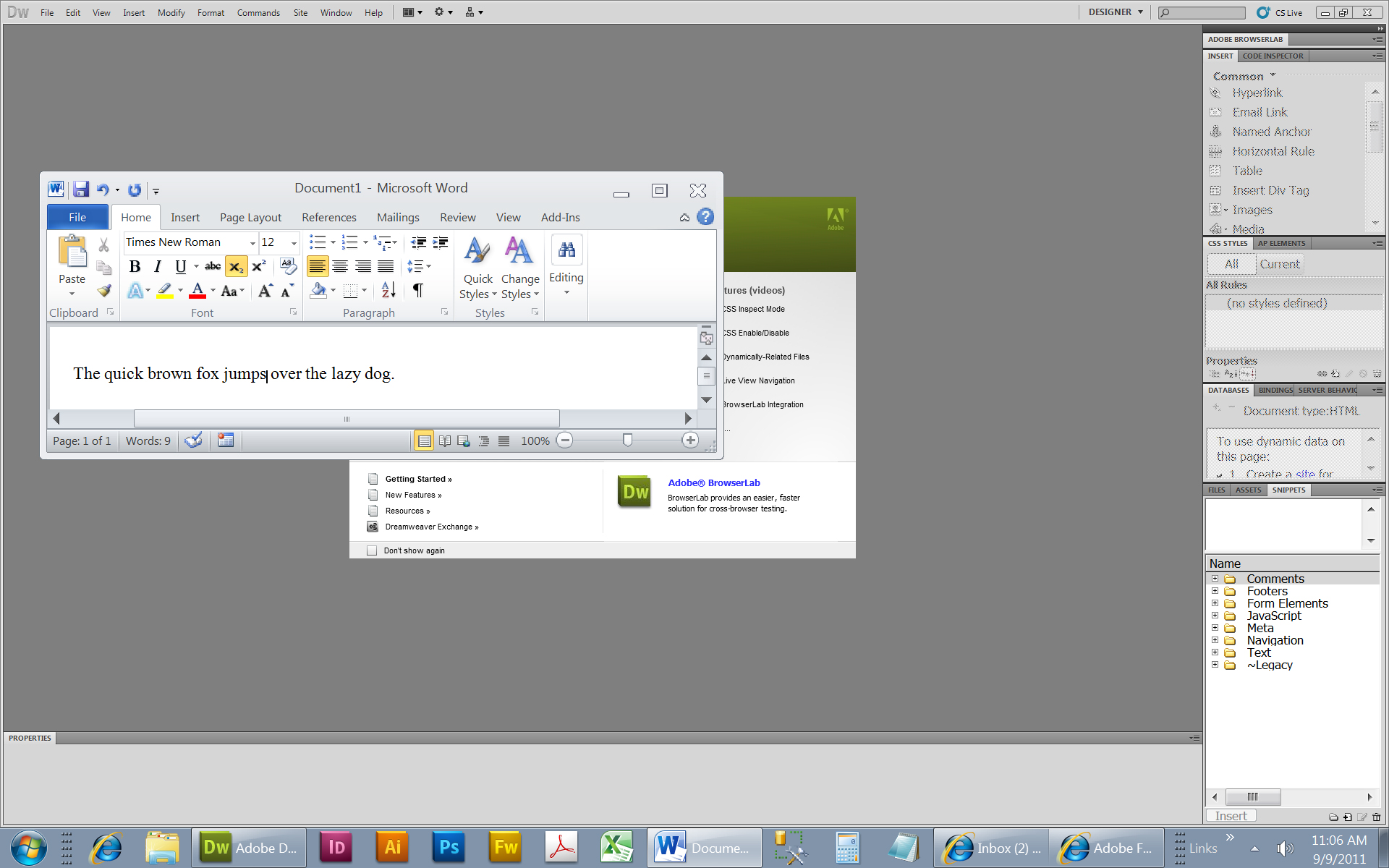Open the Getting Started link
The width and height of the screenshot is (1389, 868).
(418, 479)
